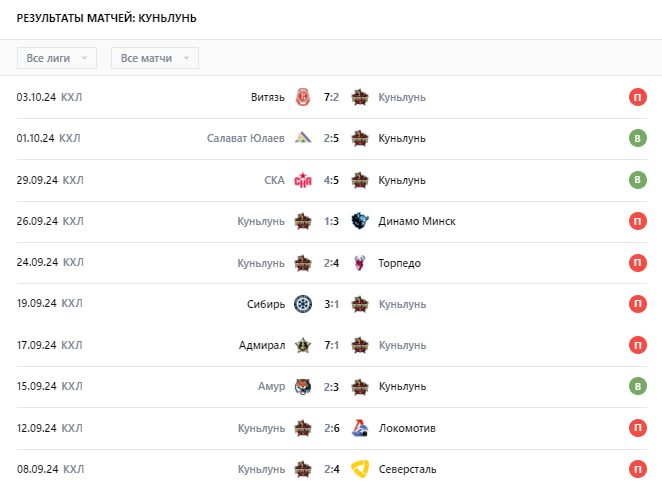Click the Salavat Yulaev team logo
Viewport: 662px width, 489px height.
point(303,138)
